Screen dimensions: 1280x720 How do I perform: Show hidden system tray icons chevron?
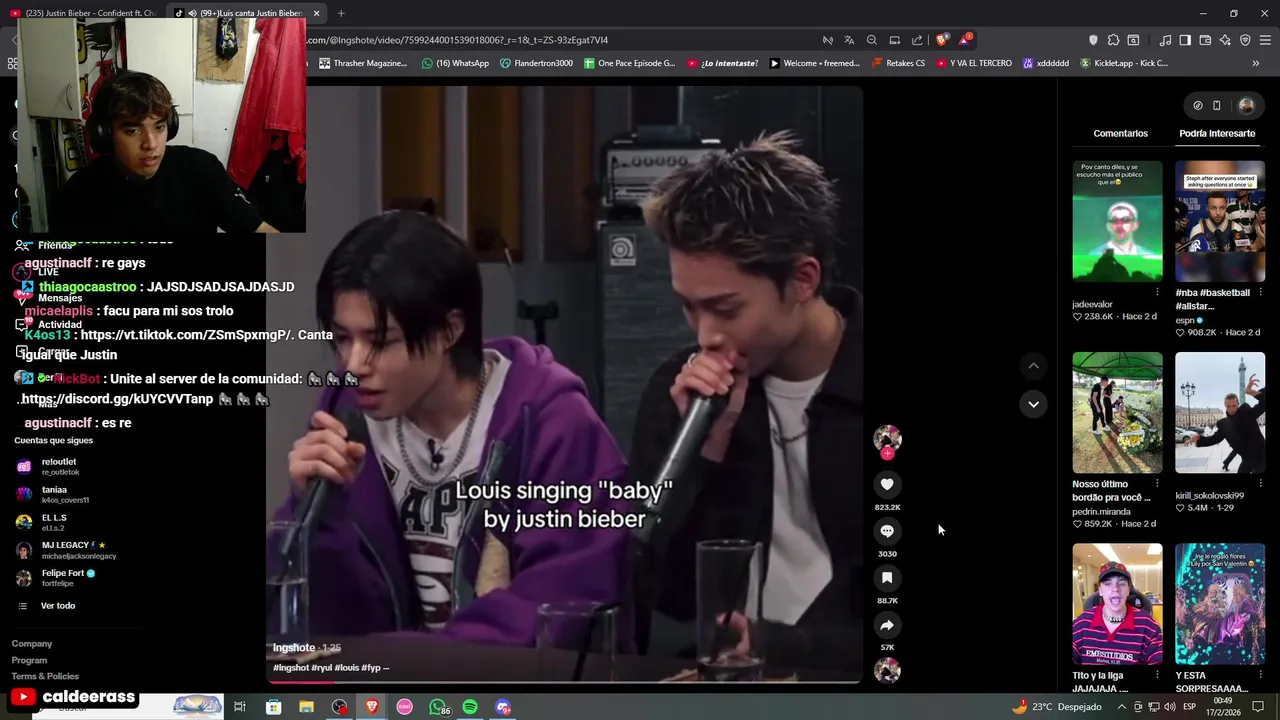1121,707
